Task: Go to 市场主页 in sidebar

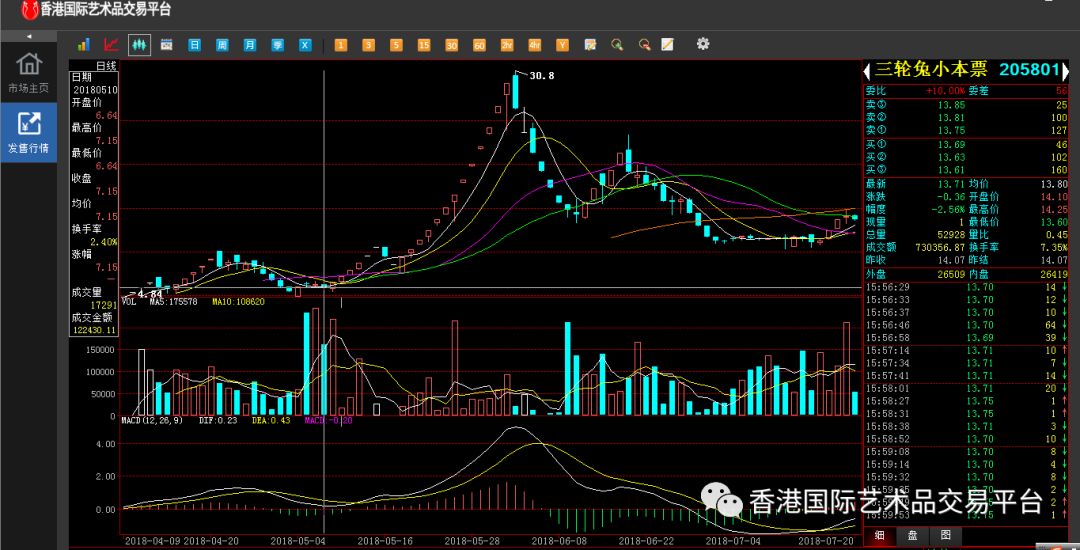Action: pyautogui.click(x=28, y=72)
